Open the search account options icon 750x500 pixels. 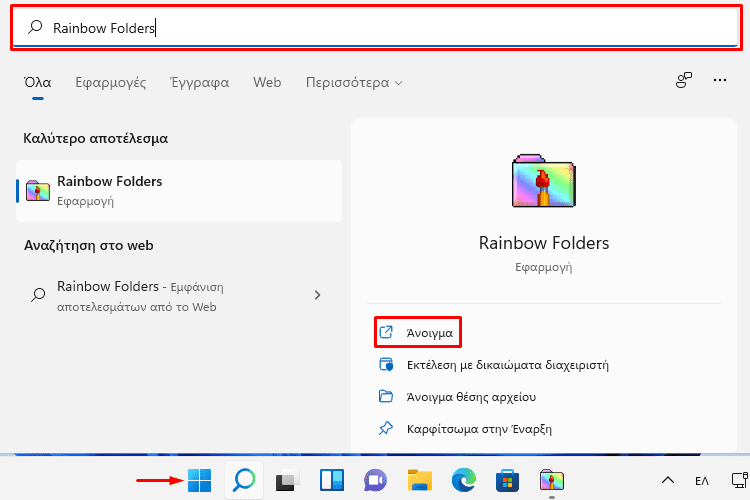tap(684, 80)
